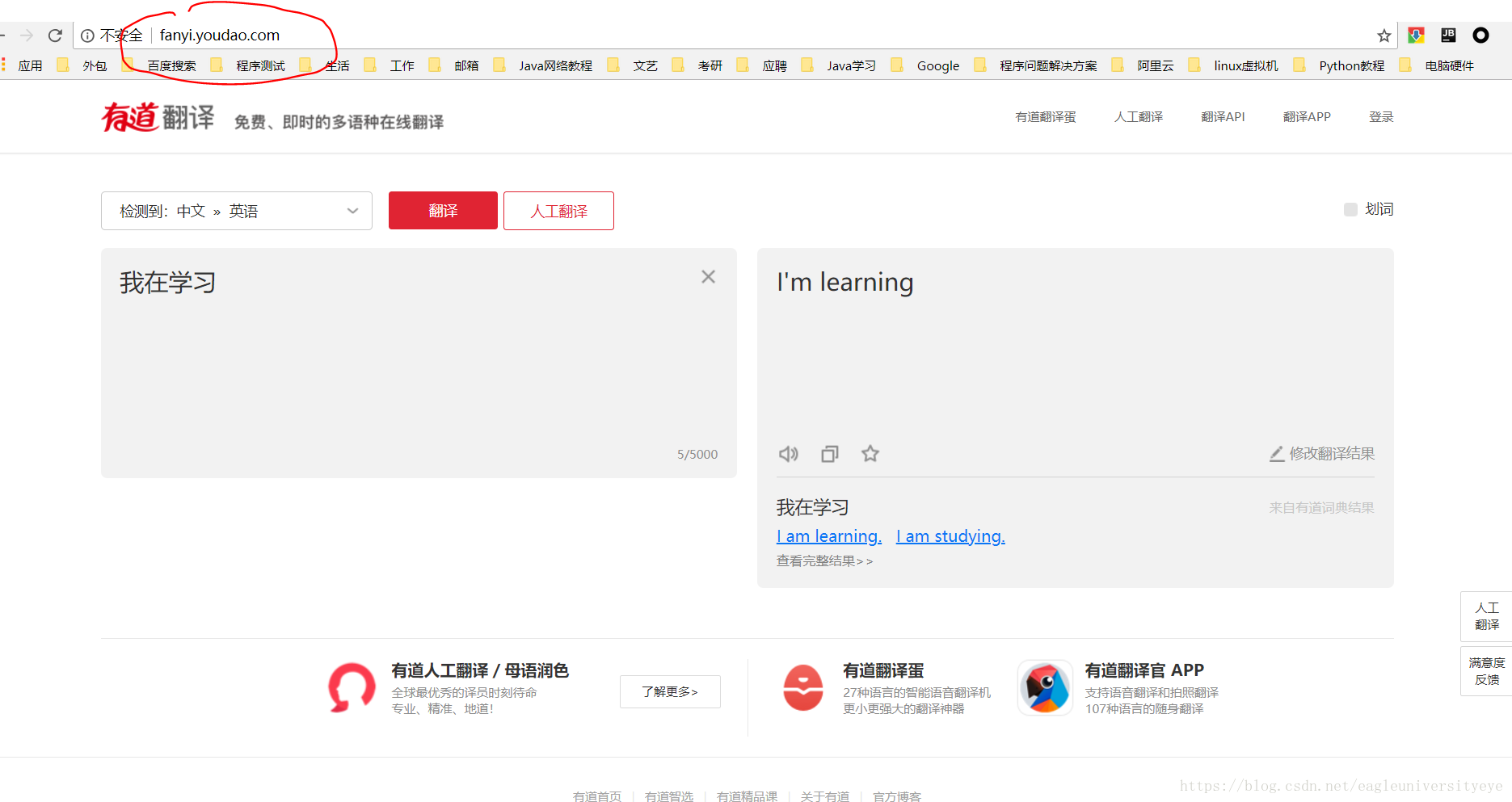Open 有道智选 footer link

click(669, 796)
